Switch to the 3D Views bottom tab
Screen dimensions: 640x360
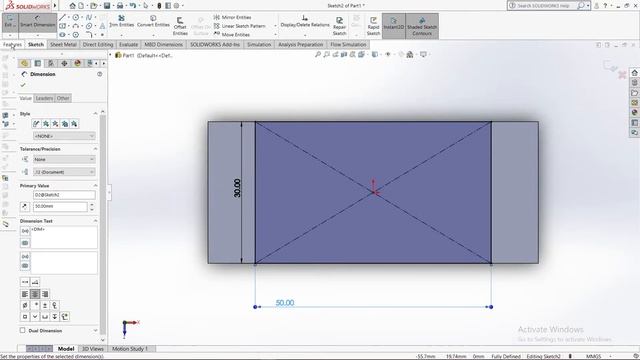(93, 349)
